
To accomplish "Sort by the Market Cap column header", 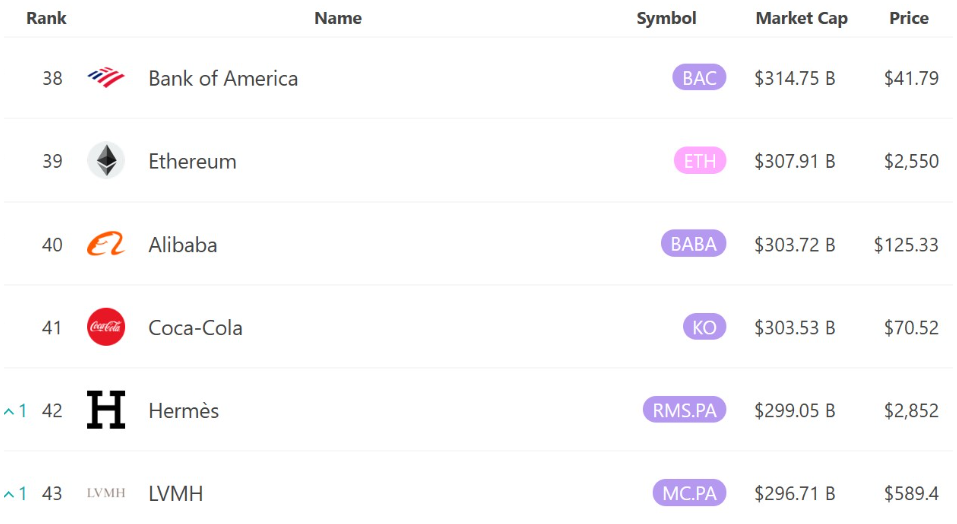I will click(801, 18).
